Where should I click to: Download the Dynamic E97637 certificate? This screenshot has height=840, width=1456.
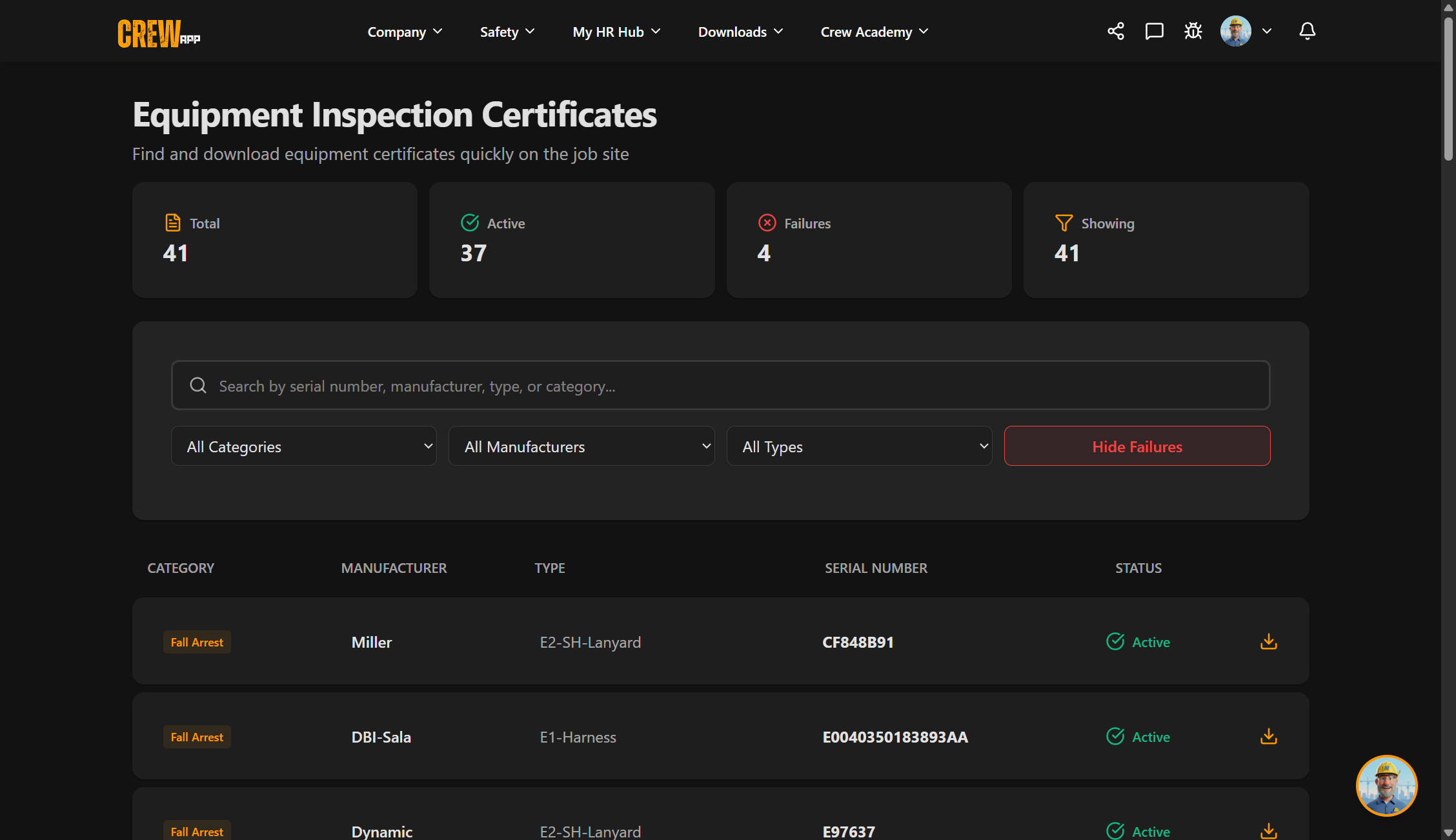tap(1268, 831)
